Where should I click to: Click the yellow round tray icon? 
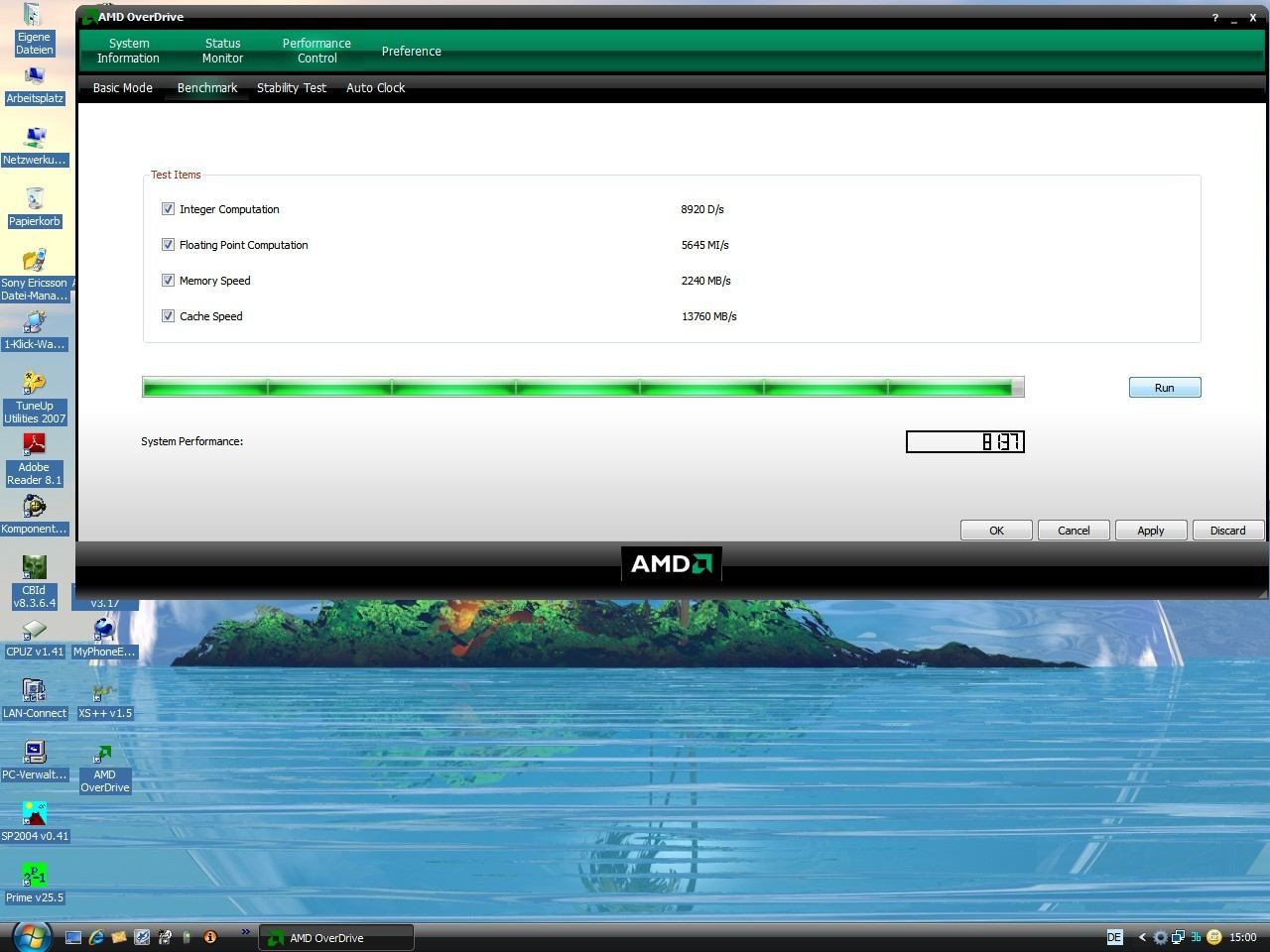[x=1213, y=937]
